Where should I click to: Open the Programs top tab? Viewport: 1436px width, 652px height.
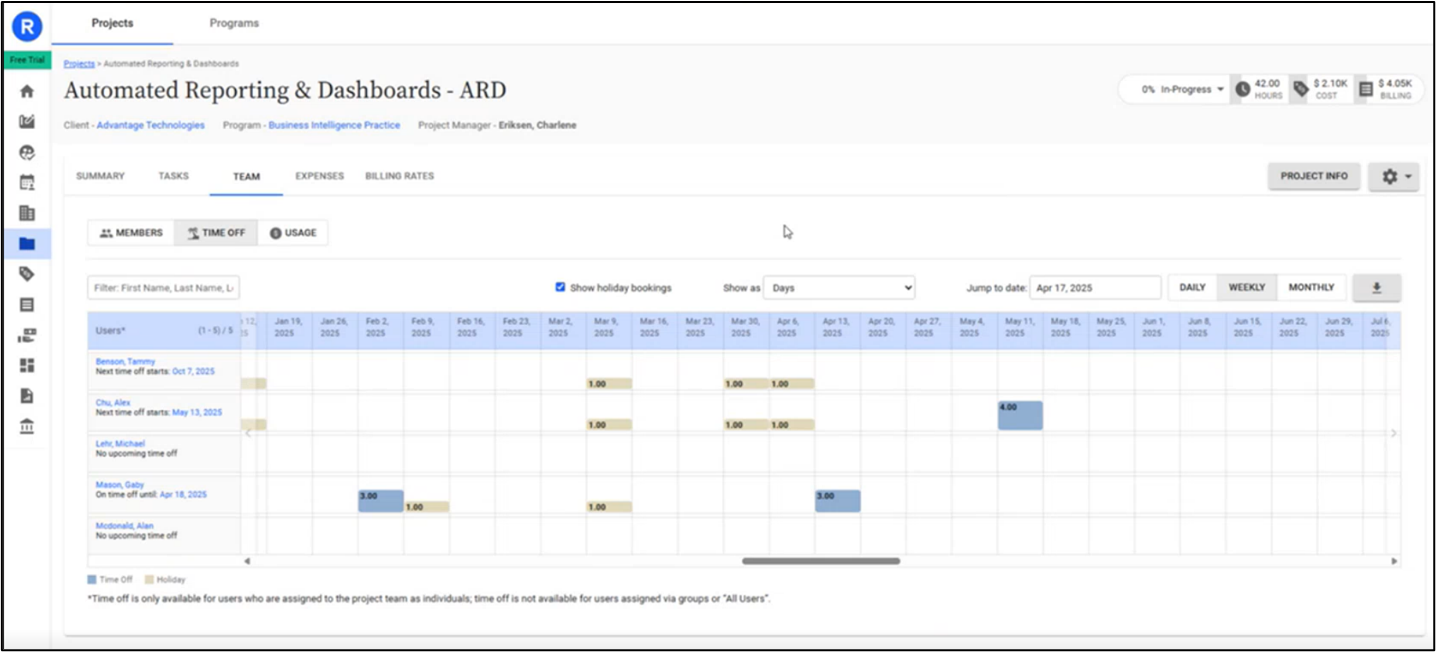(234, 23)
